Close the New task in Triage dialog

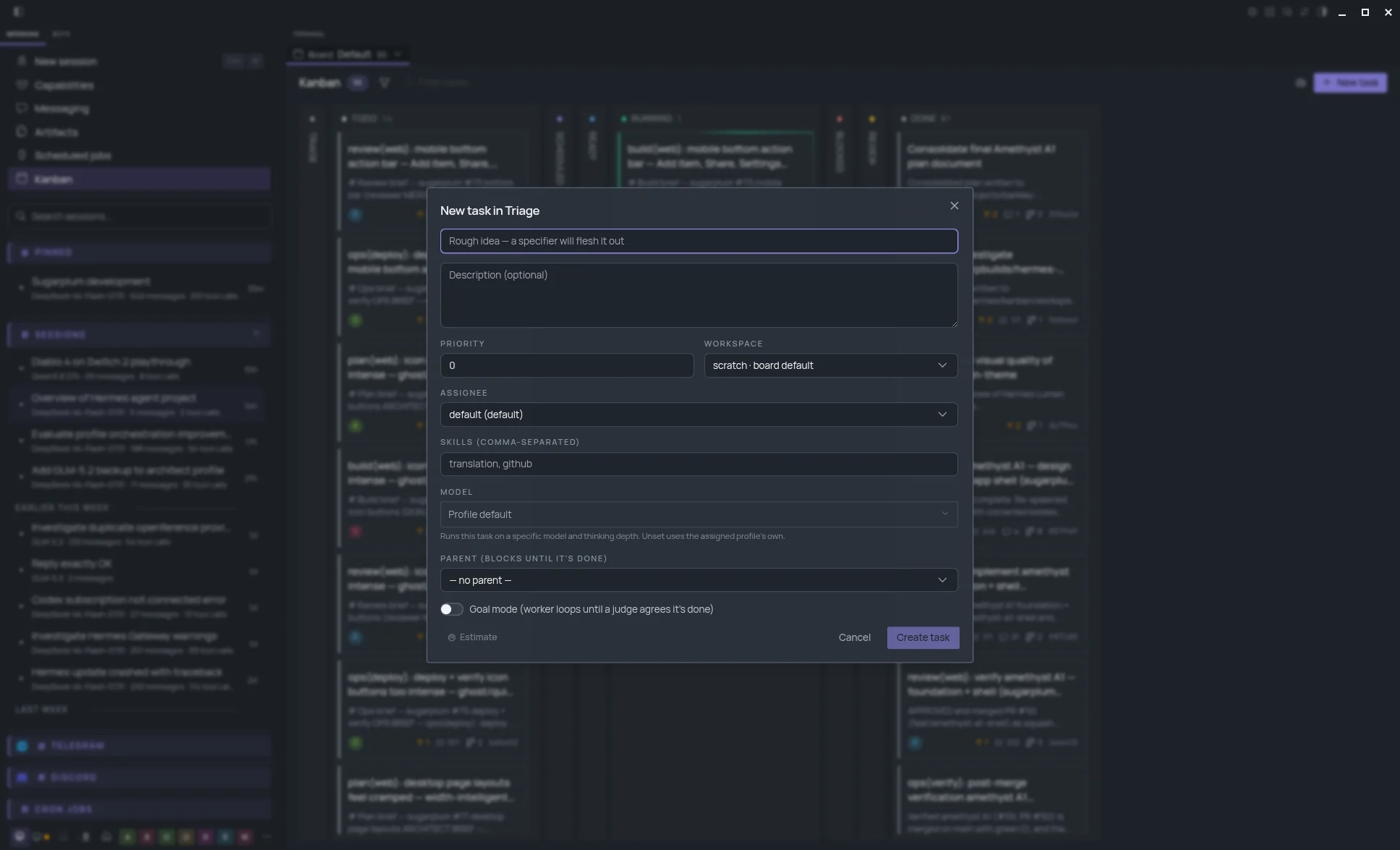(x=954, y=206)
